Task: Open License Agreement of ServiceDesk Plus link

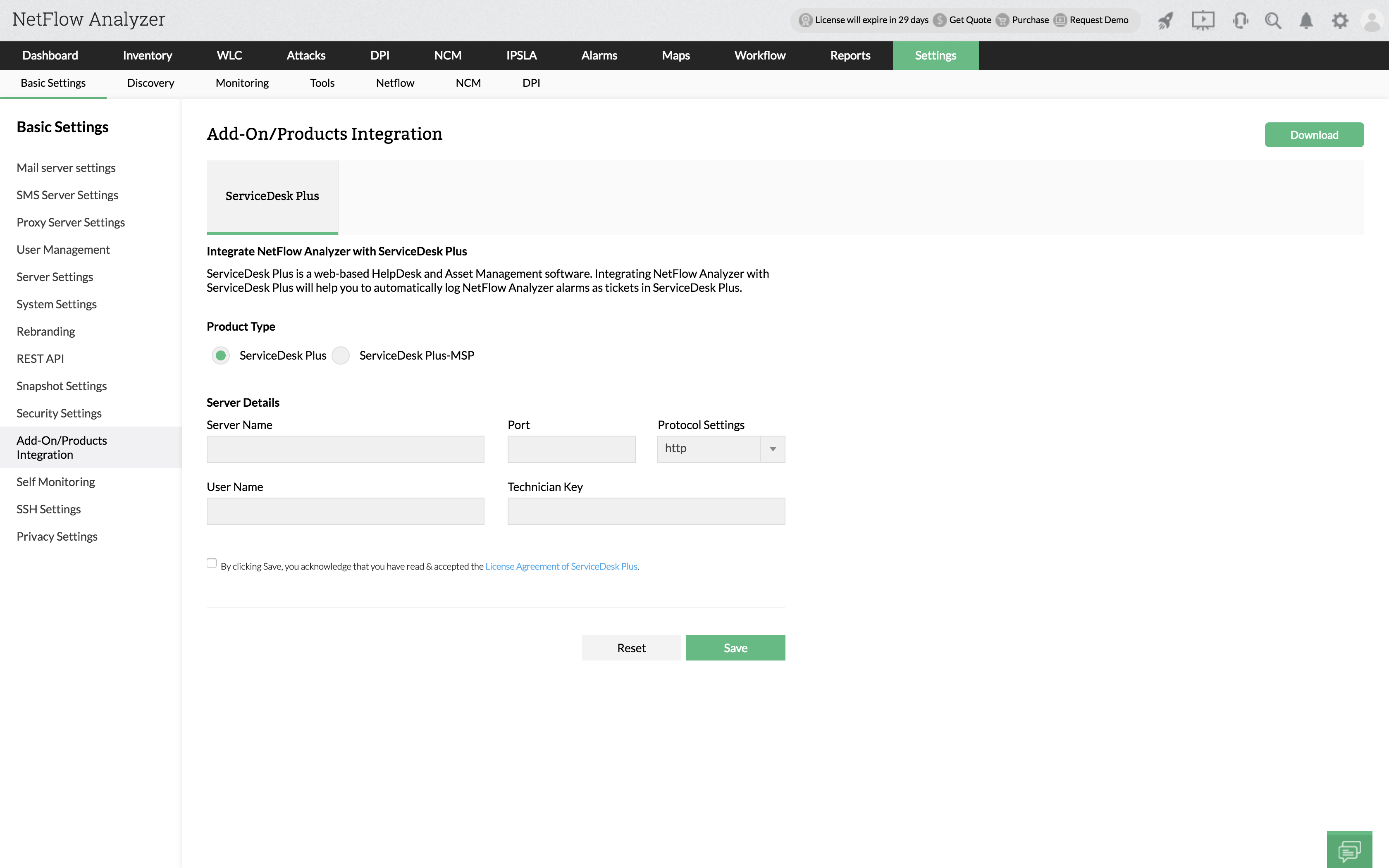Action: (x=561, y=567)
